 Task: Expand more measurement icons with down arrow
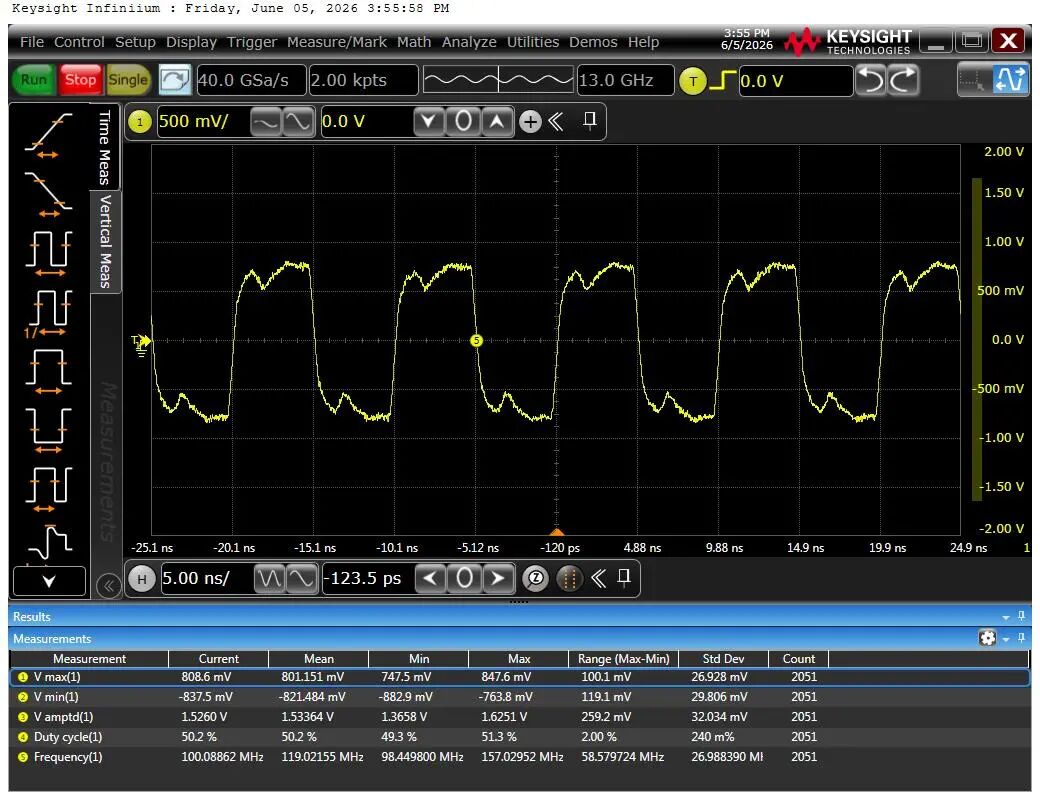(49, 581)
